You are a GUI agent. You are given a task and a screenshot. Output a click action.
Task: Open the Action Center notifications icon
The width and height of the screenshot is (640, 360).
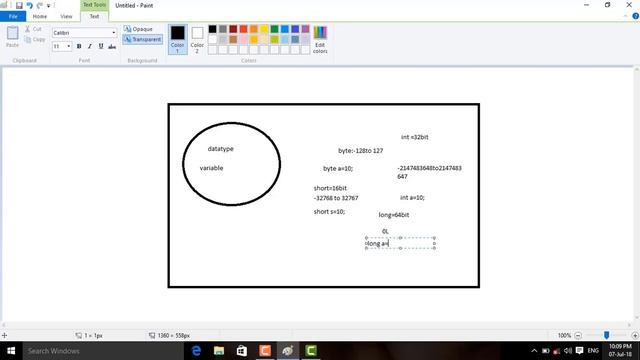coord(579,351)
